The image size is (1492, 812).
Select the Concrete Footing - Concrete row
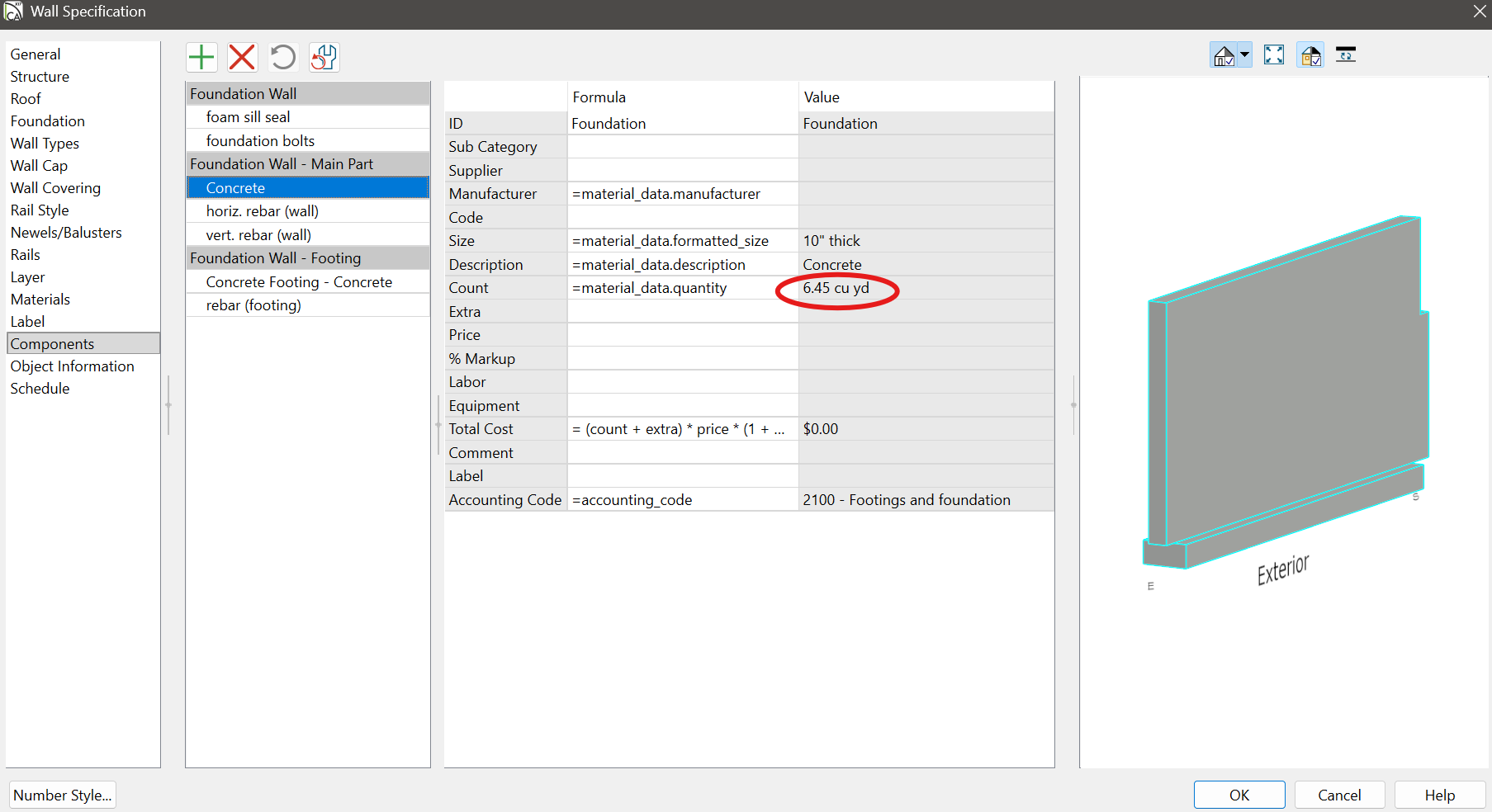pyautogui.click(x=299, y=282)
